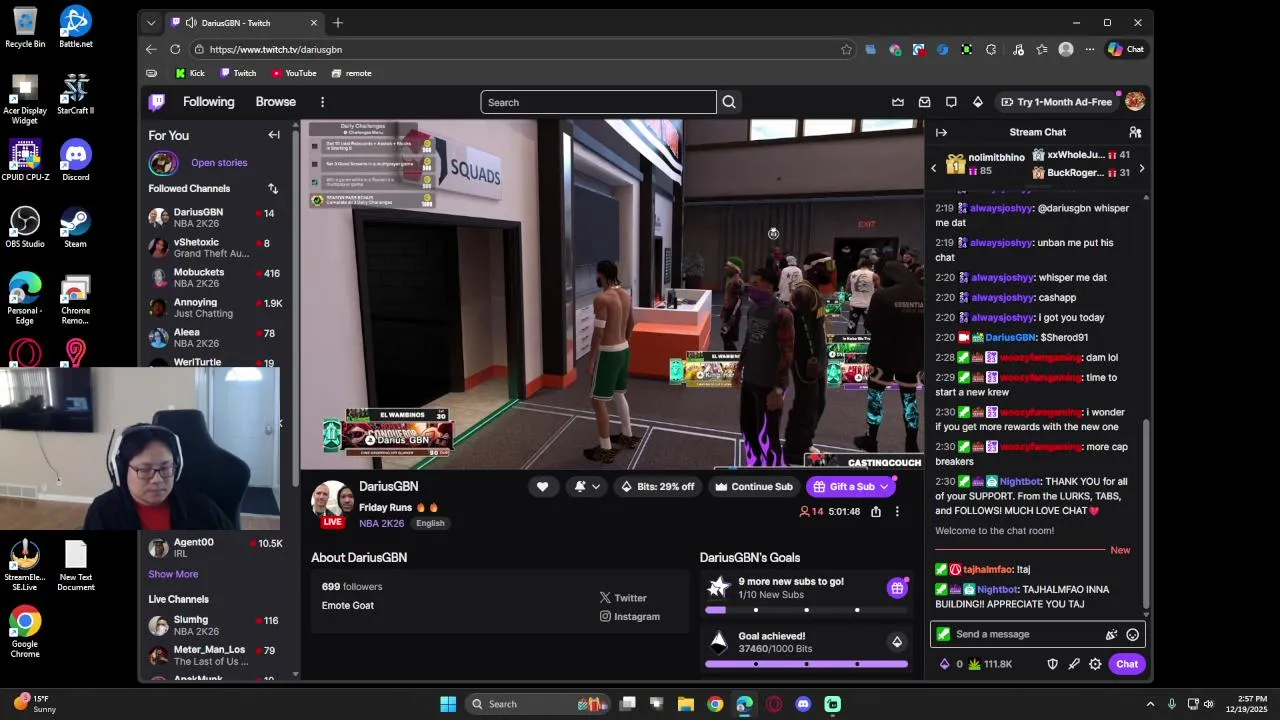Click the English language tag

tap(430, 523)
